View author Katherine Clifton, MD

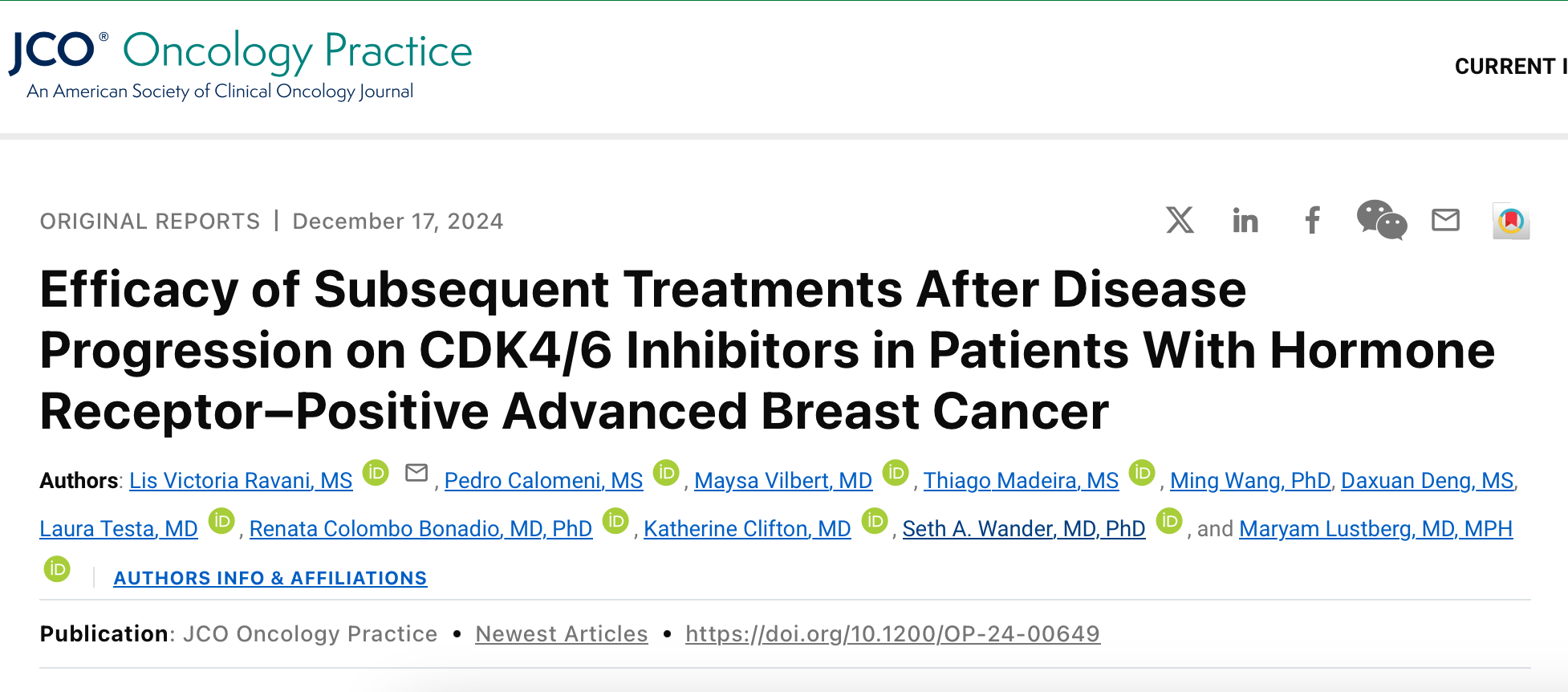pos(747,529)
